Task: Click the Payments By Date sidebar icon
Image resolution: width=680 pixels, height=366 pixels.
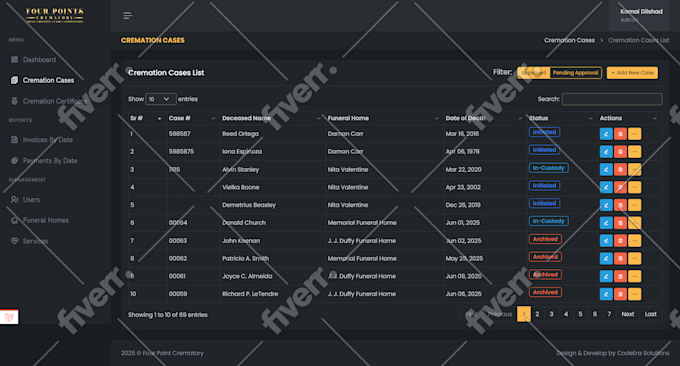Action: click(14, 160)
